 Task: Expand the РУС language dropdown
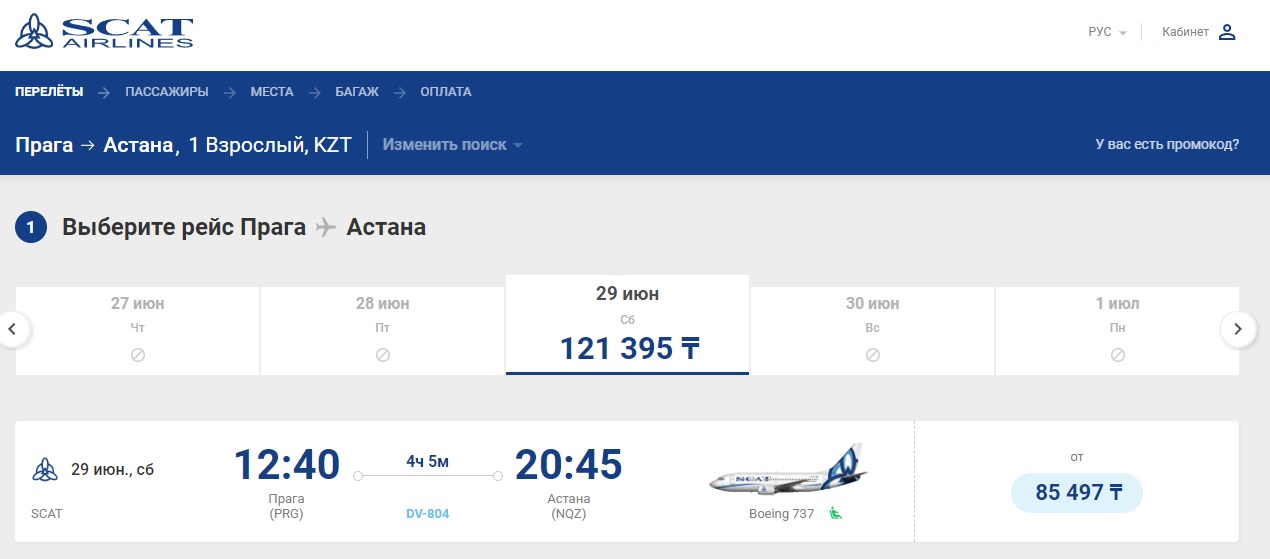coord(1107,32)
